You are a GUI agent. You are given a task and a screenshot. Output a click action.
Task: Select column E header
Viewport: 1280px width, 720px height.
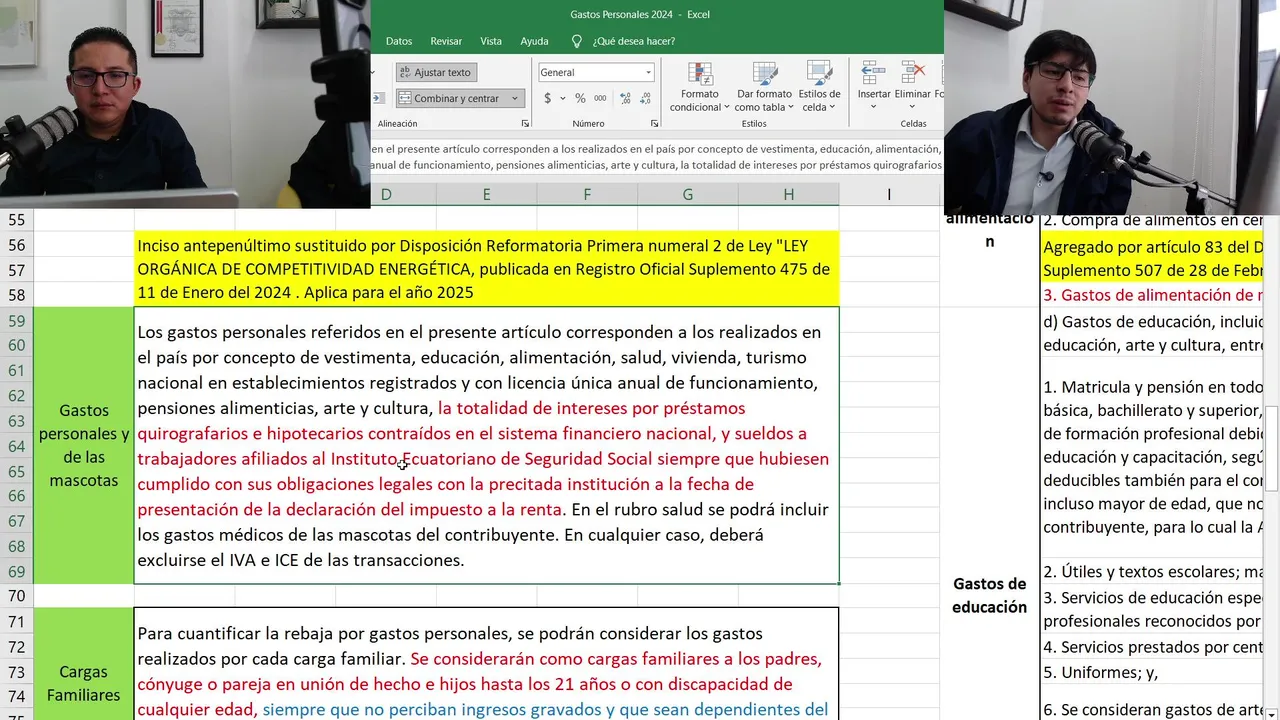(x=487, y=195)
